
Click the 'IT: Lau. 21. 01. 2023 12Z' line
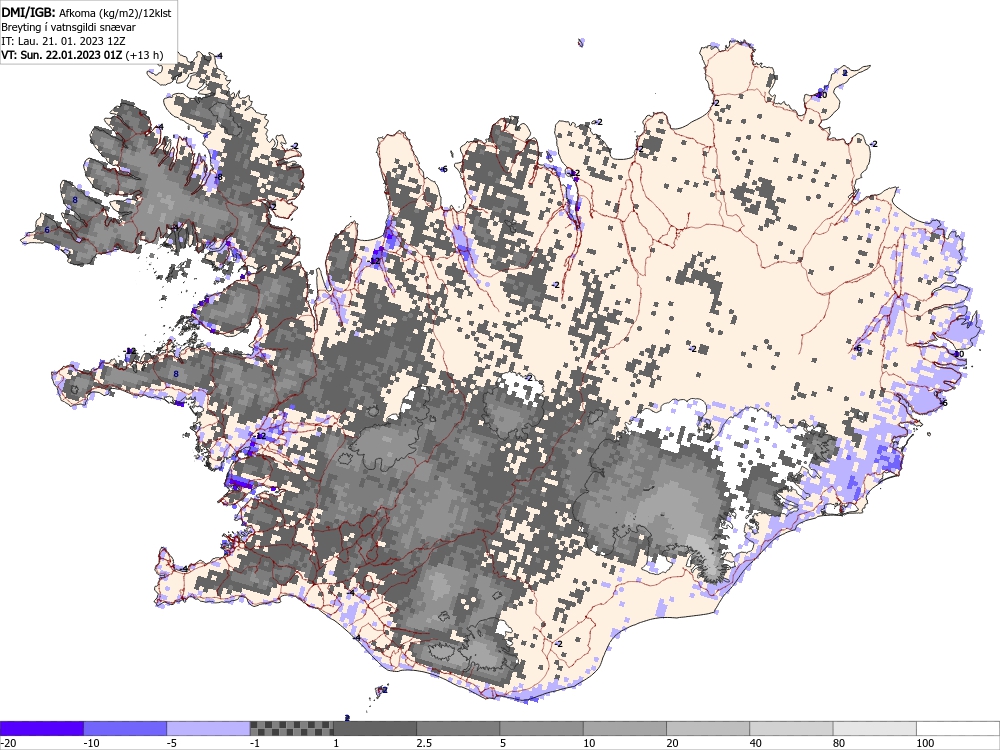click(63, 41)
